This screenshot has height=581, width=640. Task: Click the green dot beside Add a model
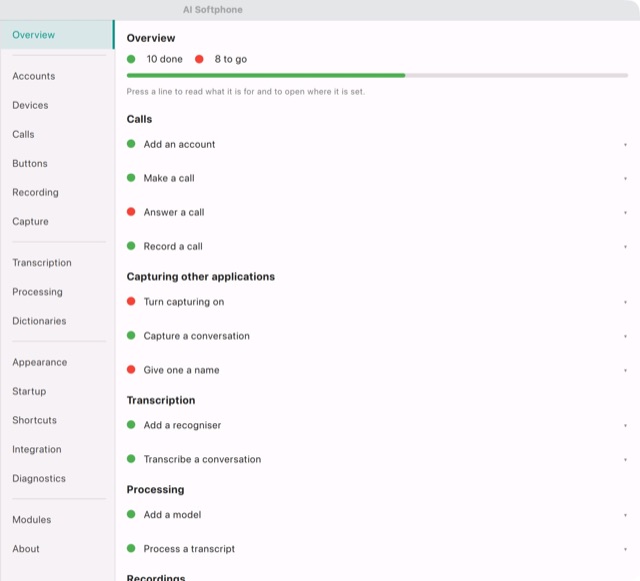tap(131, 514)
